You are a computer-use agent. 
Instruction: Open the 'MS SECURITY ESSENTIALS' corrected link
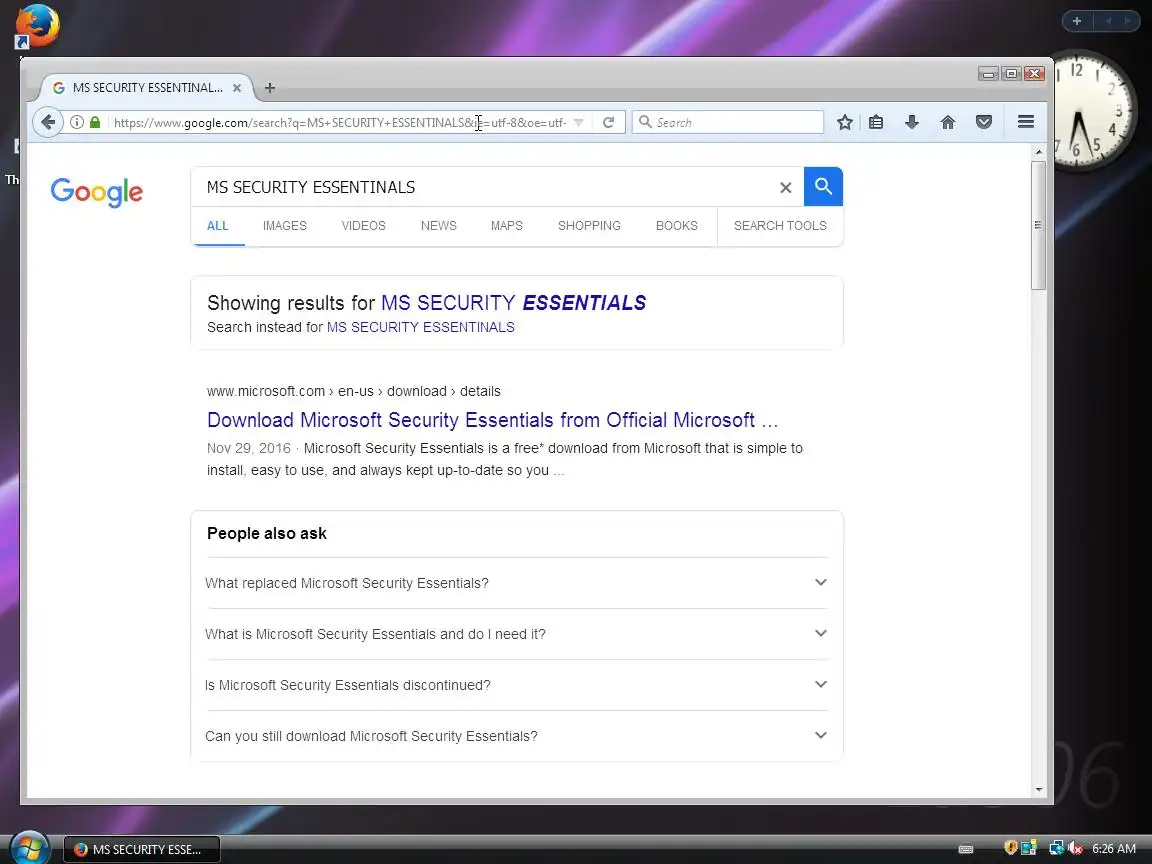click(514, 303)
